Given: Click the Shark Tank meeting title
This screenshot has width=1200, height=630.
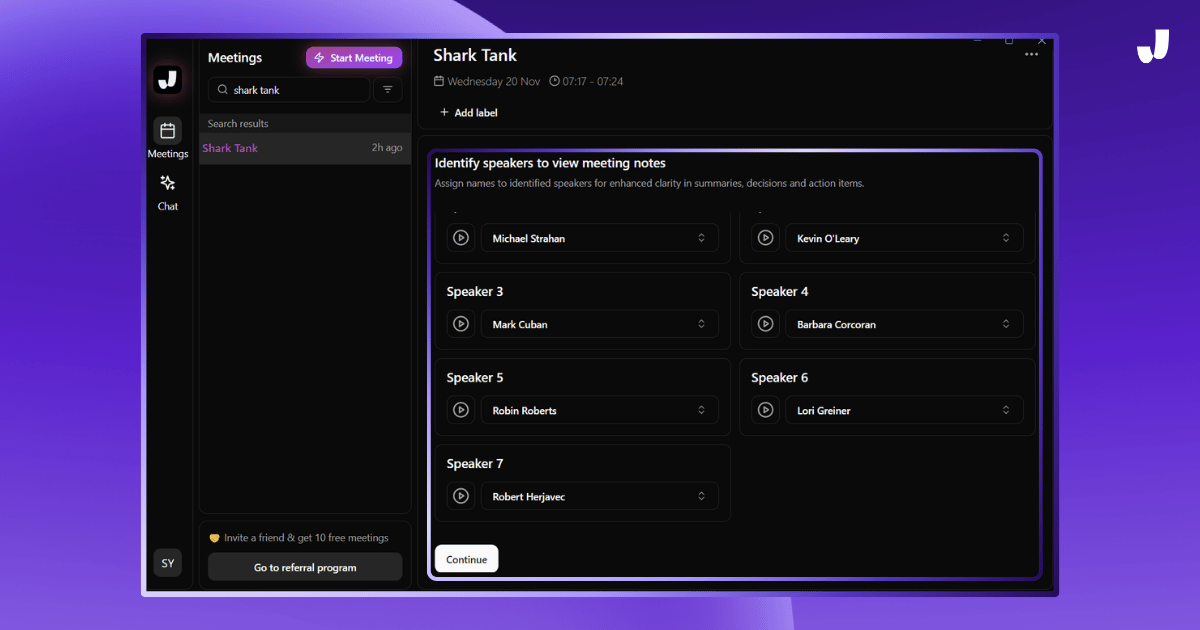Looking at the screenshot, I should point(475,55).
